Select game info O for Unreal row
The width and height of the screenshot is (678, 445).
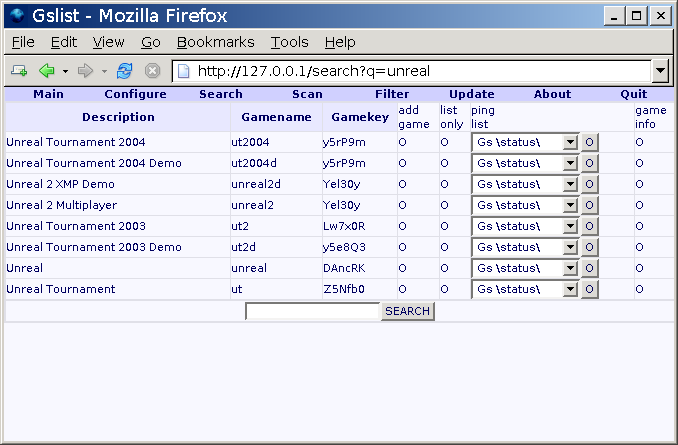[x=639, y=268]
